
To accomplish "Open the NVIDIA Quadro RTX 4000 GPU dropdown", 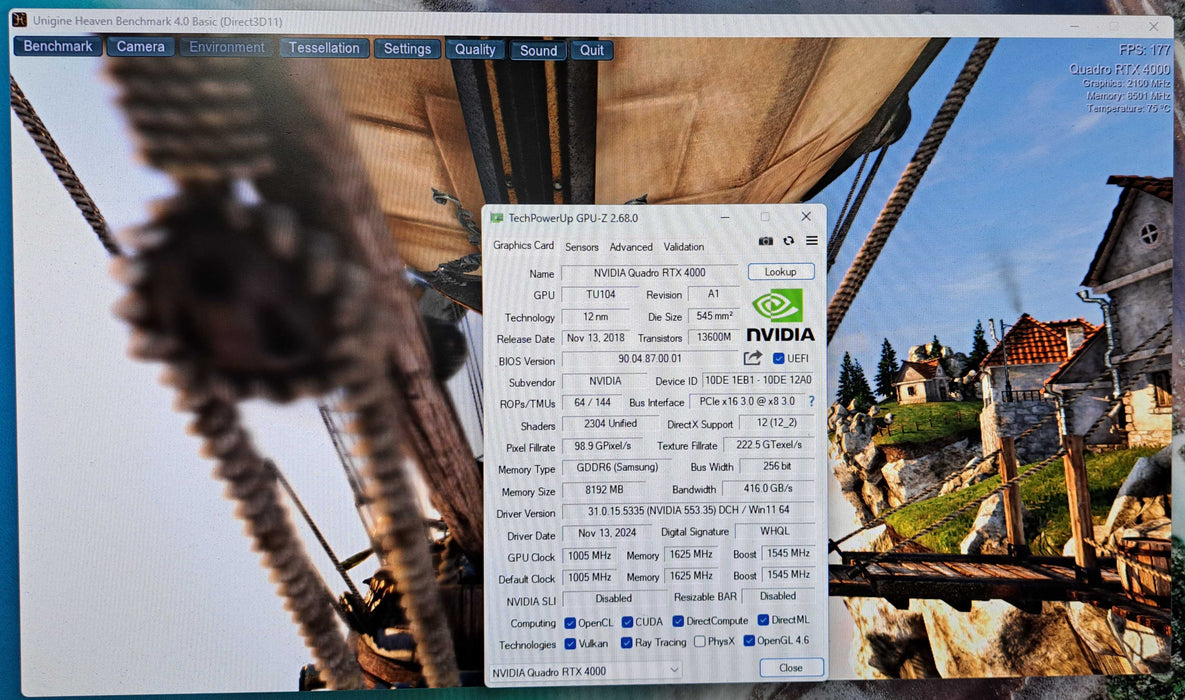I will pos(586,671).
